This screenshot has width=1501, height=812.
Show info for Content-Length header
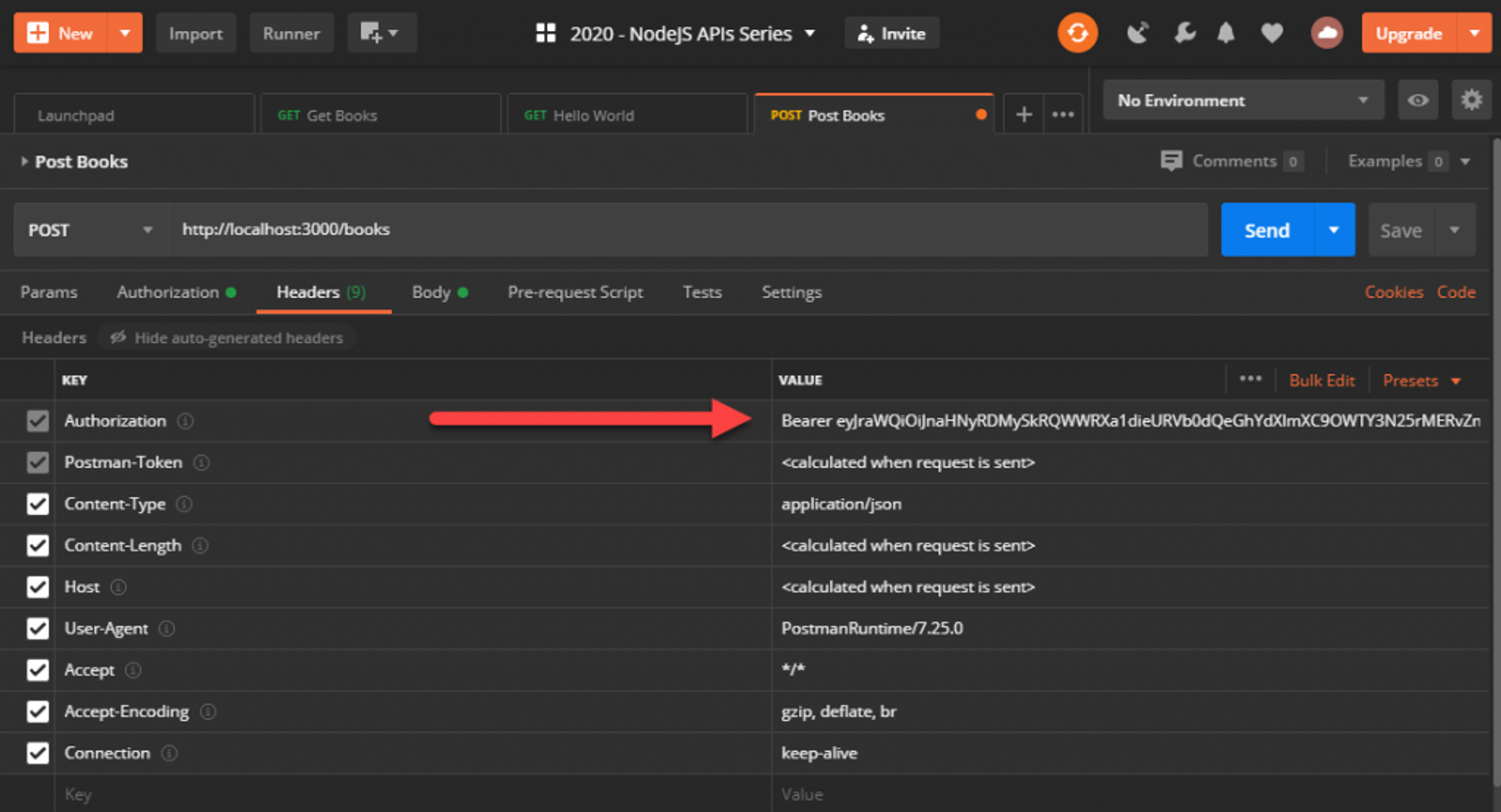coord(201,546)
